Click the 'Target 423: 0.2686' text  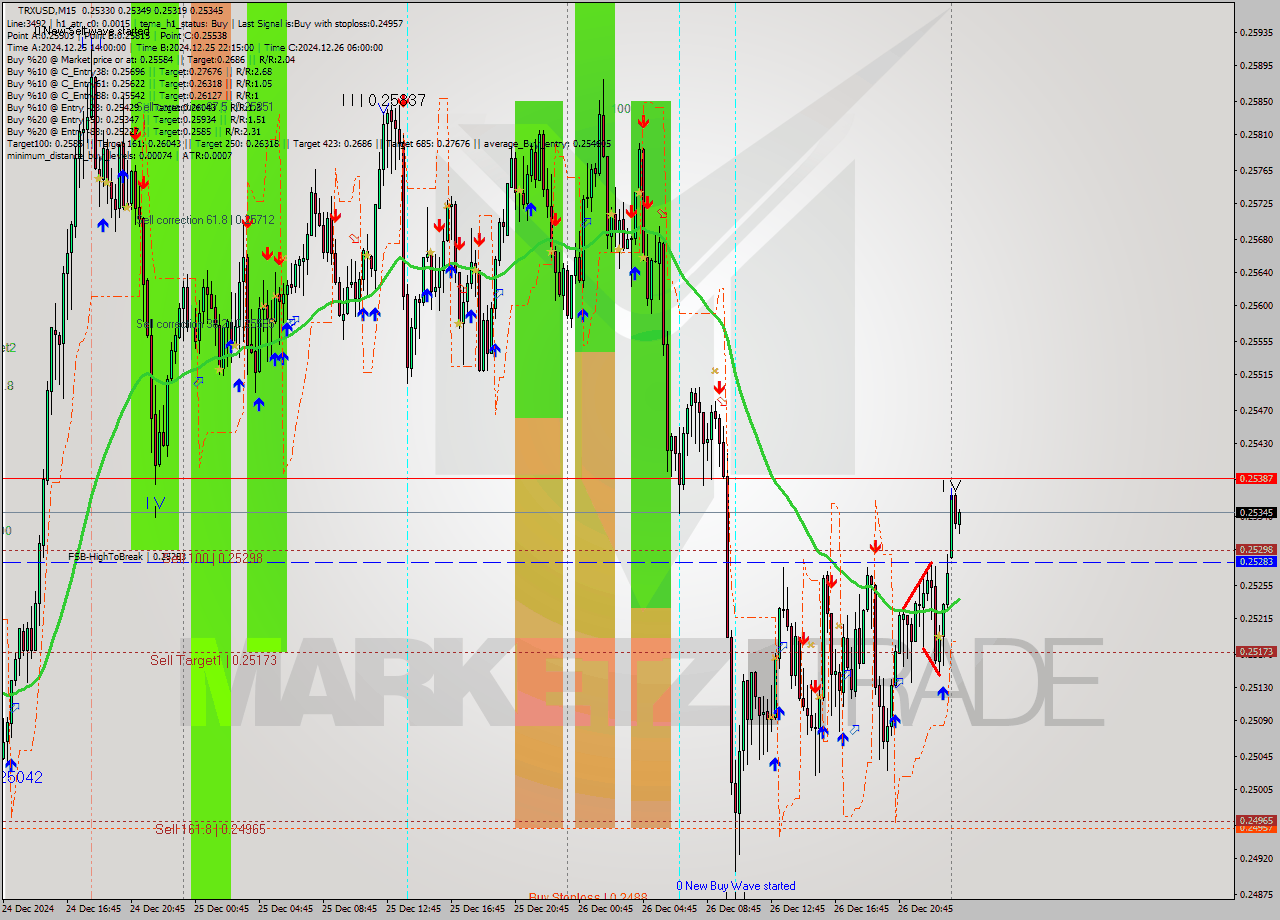click(334, 143)
